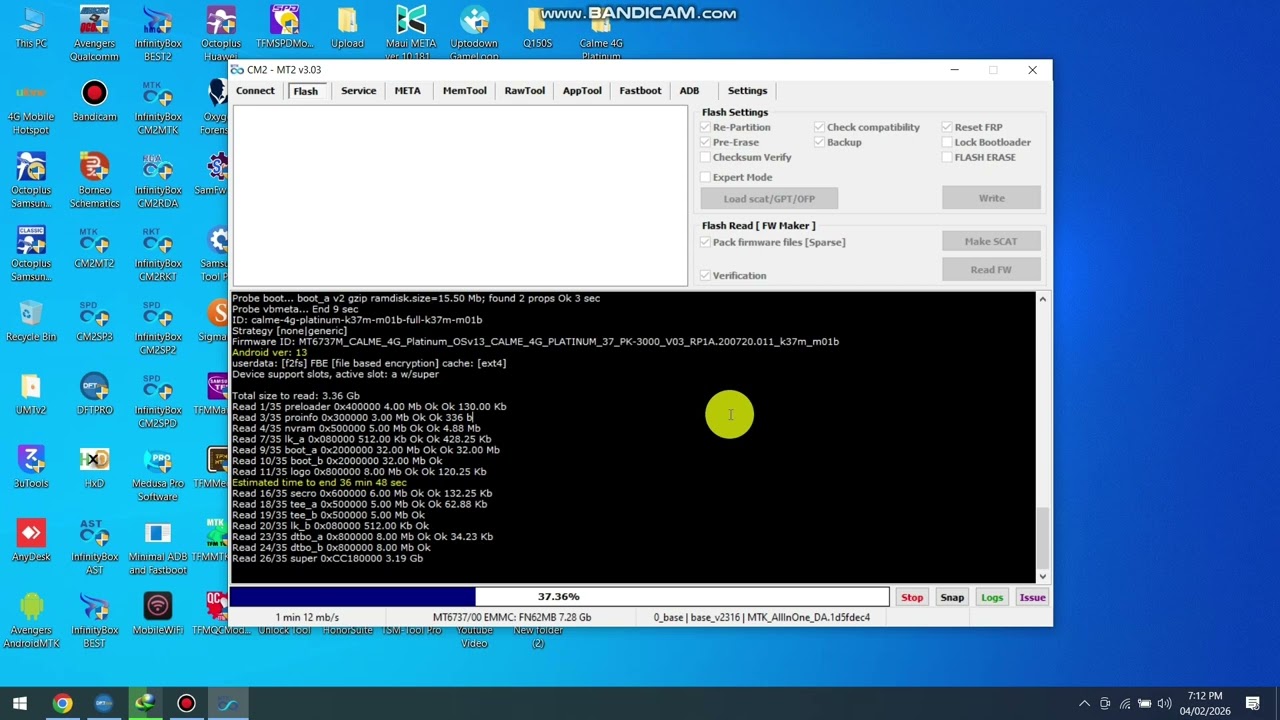Click the Windows Start button
Image resolution: width=1280 pixels, height=720 pixels.
tap(20, 703)
